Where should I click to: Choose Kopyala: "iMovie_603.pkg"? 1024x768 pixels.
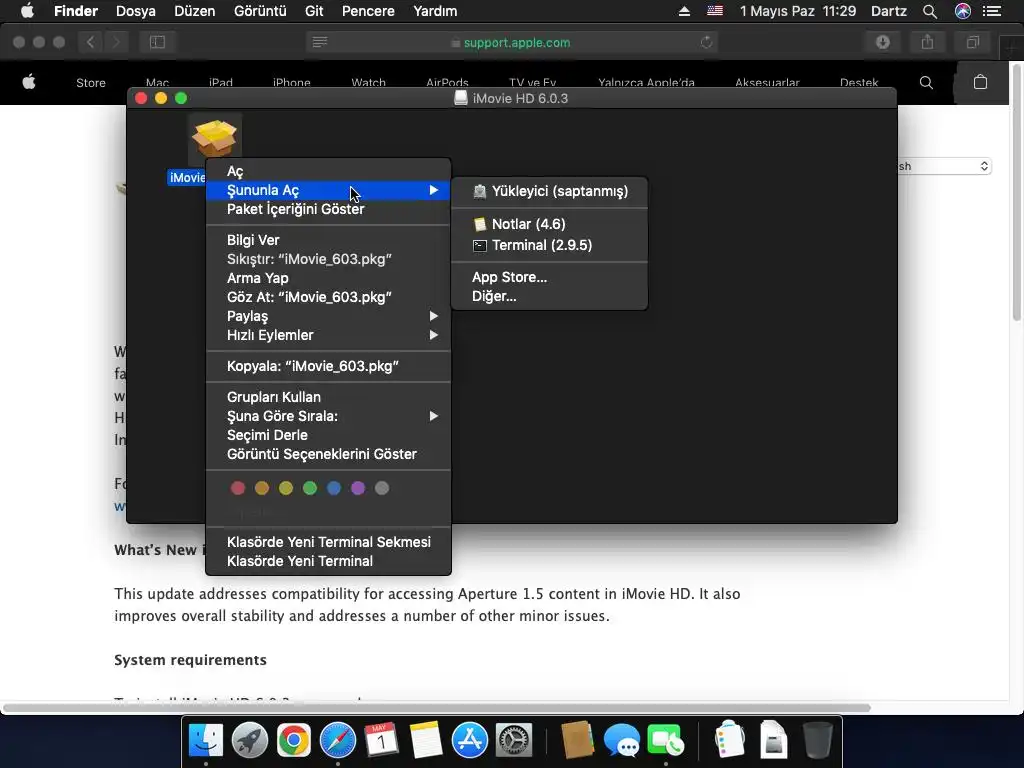coord(328,366)
